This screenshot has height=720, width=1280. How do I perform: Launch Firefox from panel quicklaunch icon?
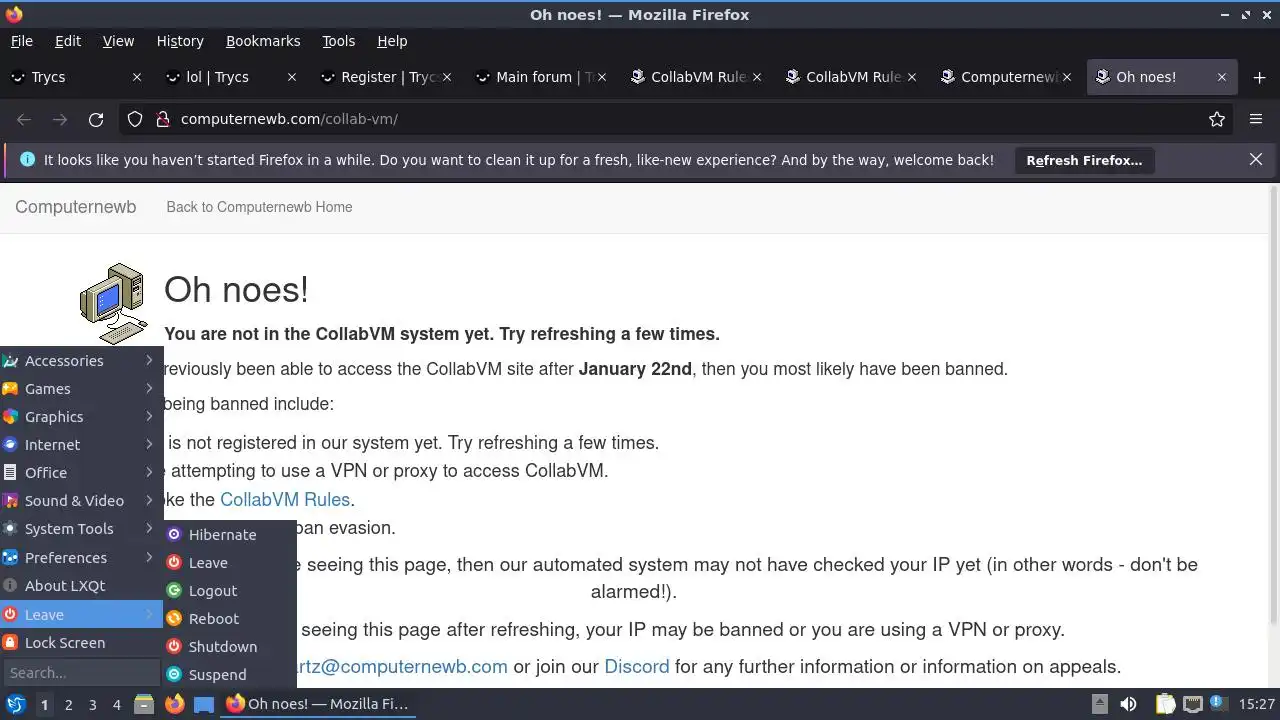[174, 704]
